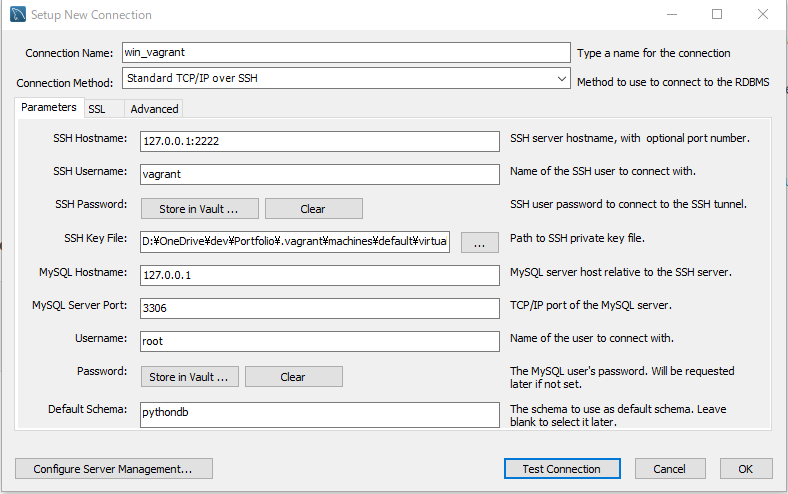
Task: Click the 'SSH Key File:' label
Action: click(x=95, y=238)
